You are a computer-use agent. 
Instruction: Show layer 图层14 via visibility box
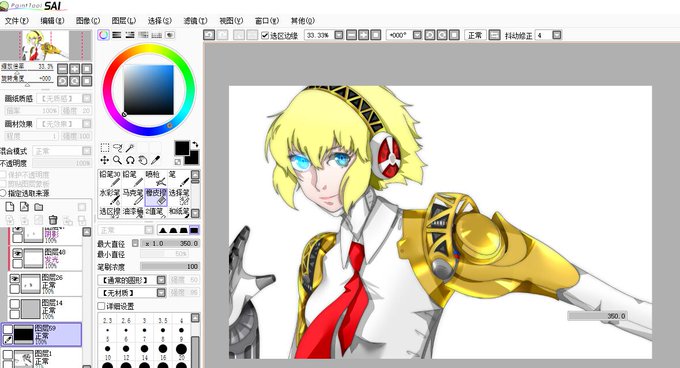coord(15,304)
